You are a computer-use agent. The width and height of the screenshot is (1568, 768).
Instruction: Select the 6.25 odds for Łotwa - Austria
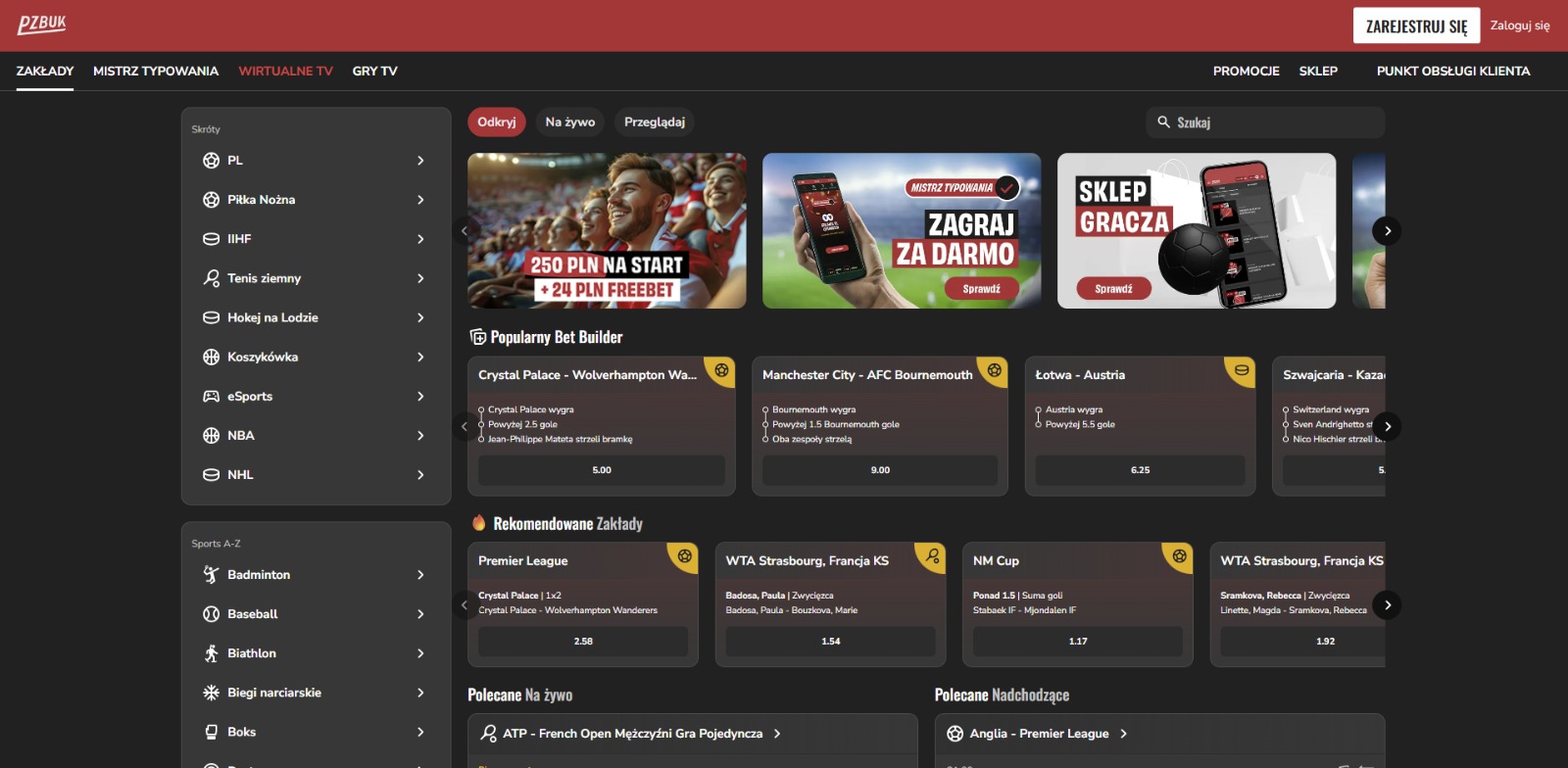click(1140, 470)
